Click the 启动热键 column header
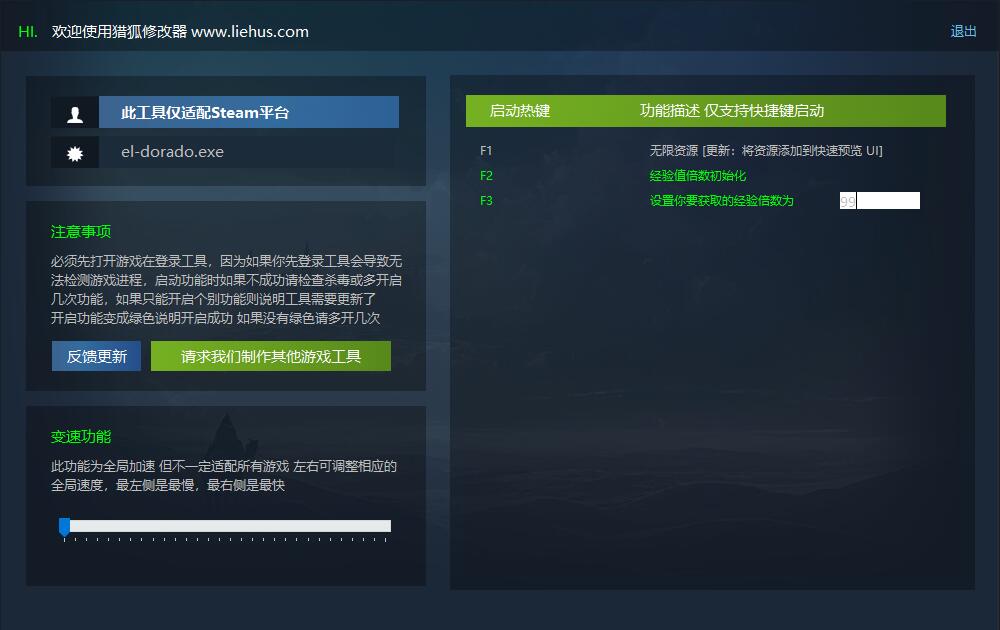Image resolution: width=1000 pixels, height=630 pixels. [x=520, y=111]
